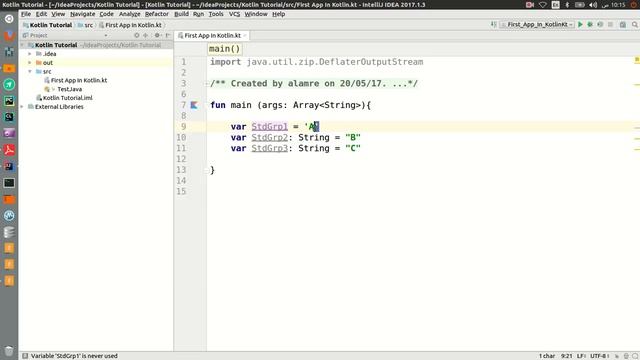The width and height of the screenshot is (640, 360).
Task: Click First App in Kotlin.kt breadcrumb
Action: (130, 25)
